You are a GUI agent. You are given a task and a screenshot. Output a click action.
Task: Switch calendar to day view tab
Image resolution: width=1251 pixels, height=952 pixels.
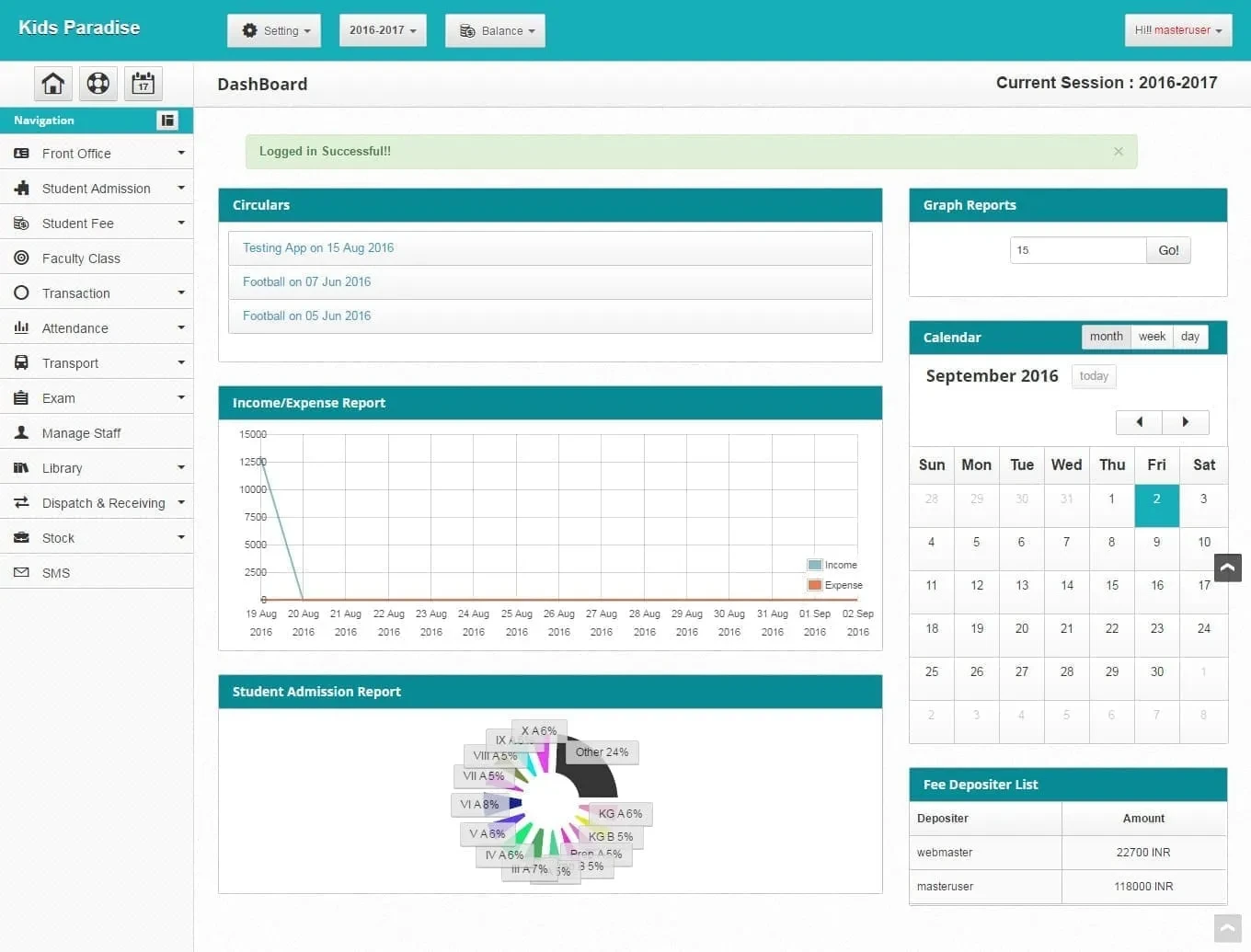pyautogui.click(x=1189, y=337)
